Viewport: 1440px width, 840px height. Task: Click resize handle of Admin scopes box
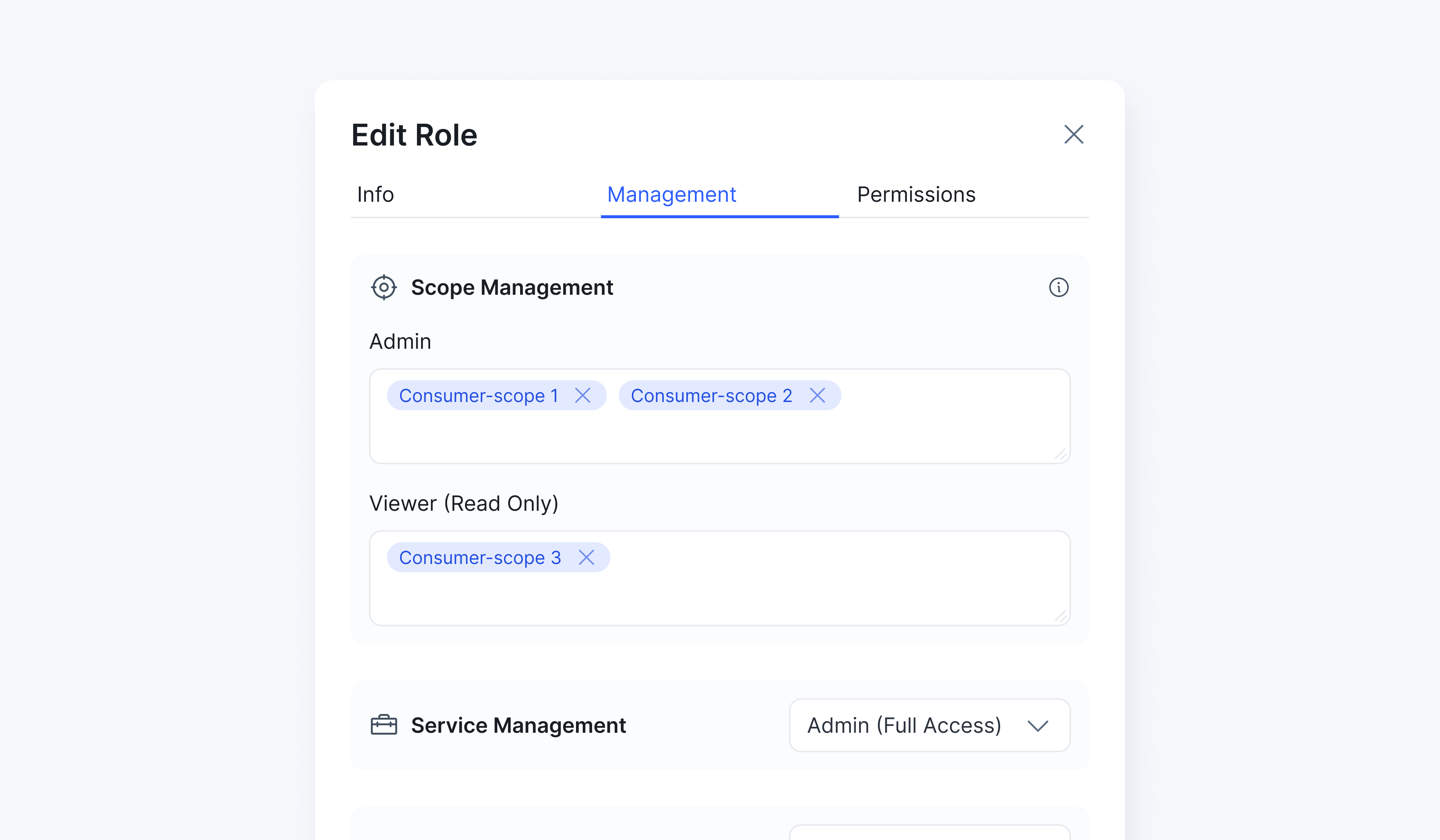(x=1060, y=455)
